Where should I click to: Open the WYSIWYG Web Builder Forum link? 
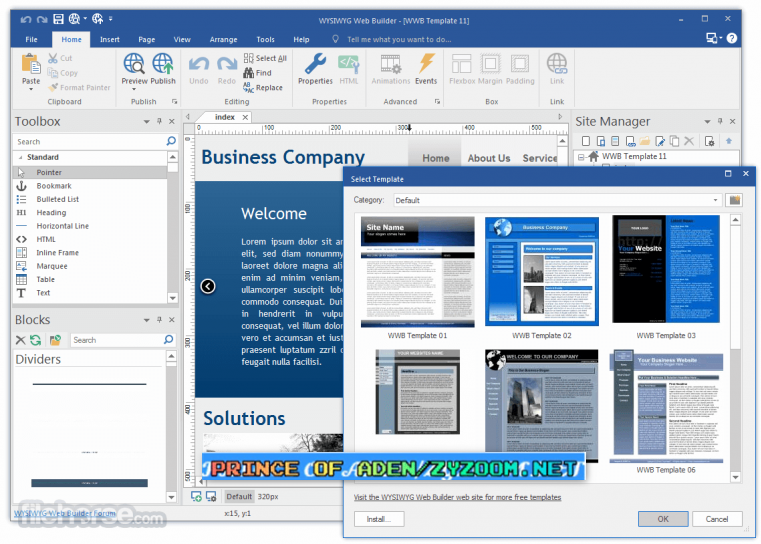(x=65, y=513)
